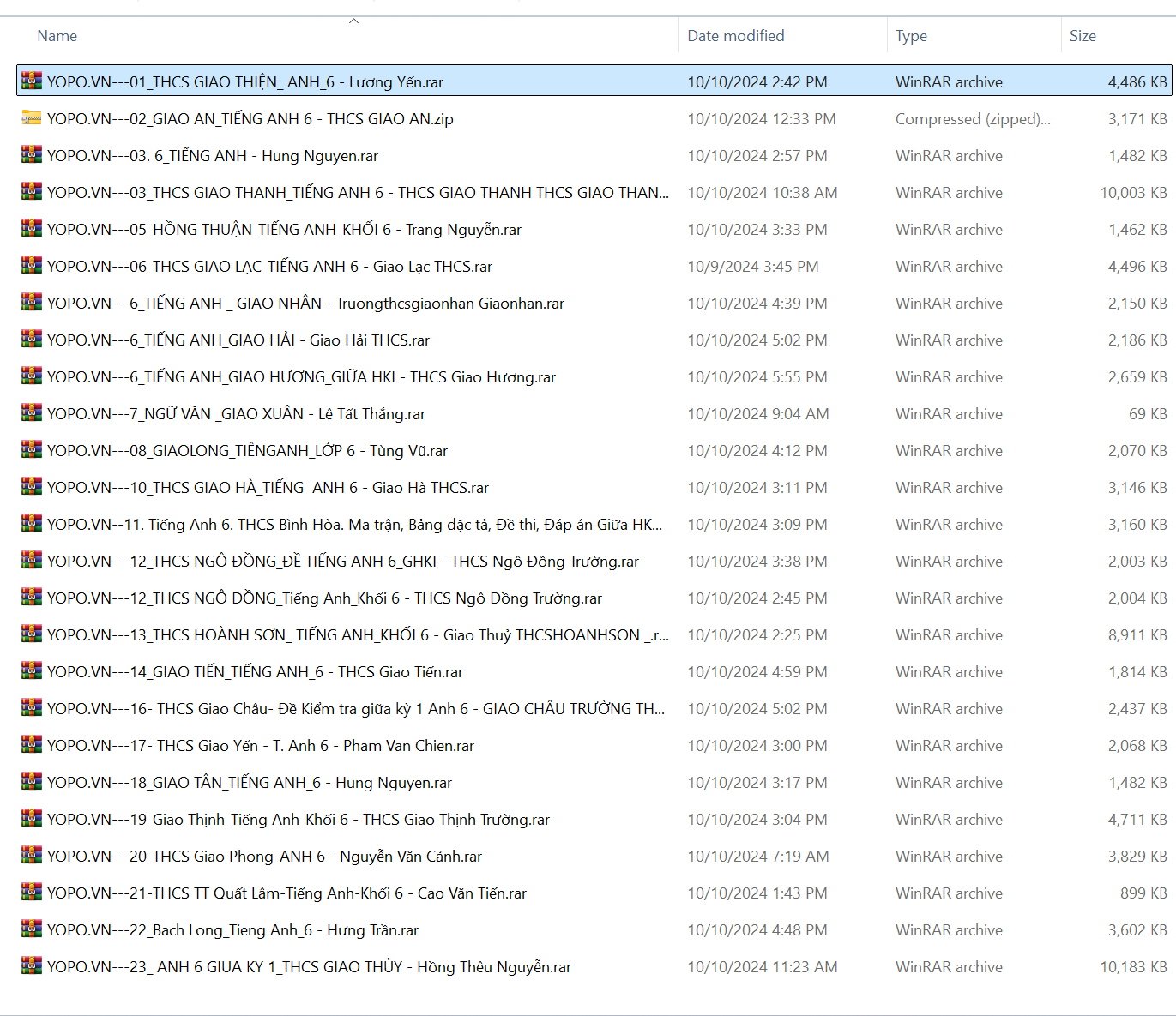Click the archive icon for NGÔ ĐỒNG_Tiếng Anh_Khối 6
The width and height of the screenshot is (1176, 1016).
[32, 598]
